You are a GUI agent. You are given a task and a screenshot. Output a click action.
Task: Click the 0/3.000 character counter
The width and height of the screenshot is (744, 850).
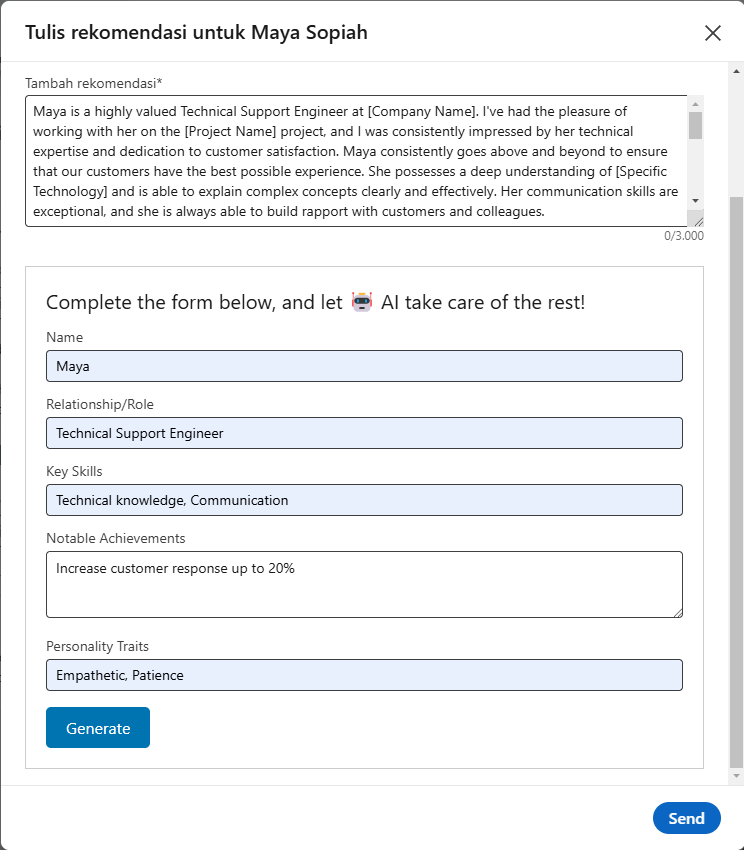pos(684,236)
